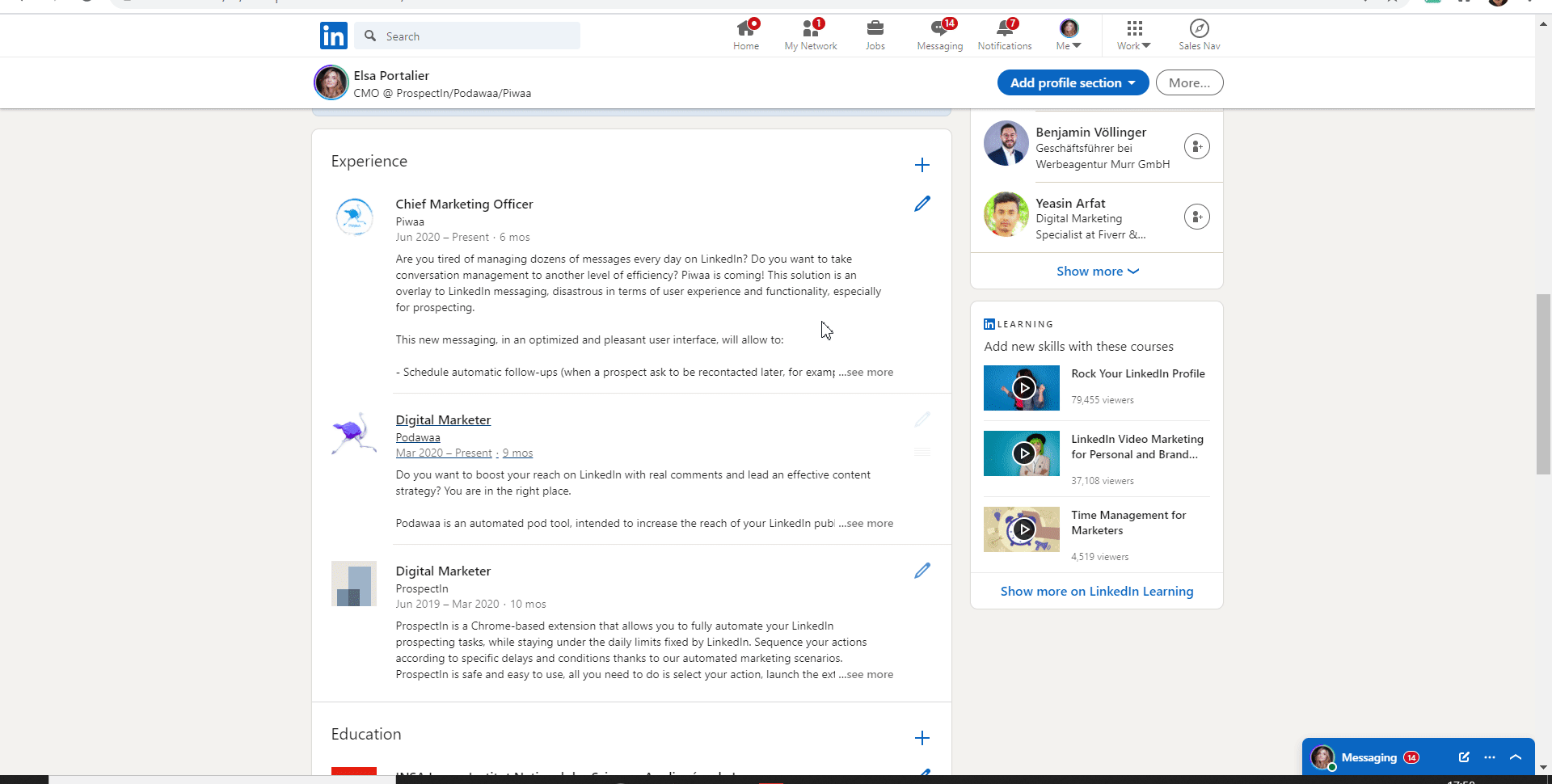The width and height of the screenshot is (1552, 784).
Task: Click the Experience section heading
Action: point(369,162)
